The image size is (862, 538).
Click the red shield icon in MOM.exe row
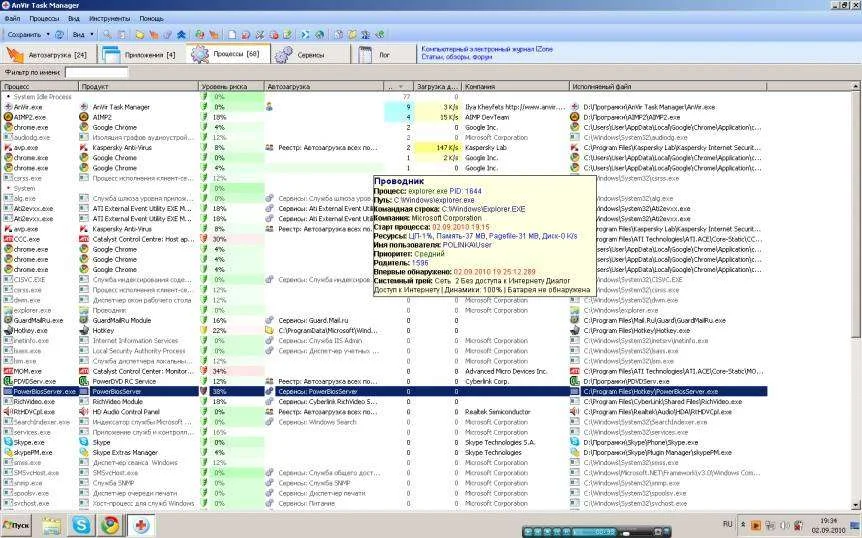(x=205, y=371)
